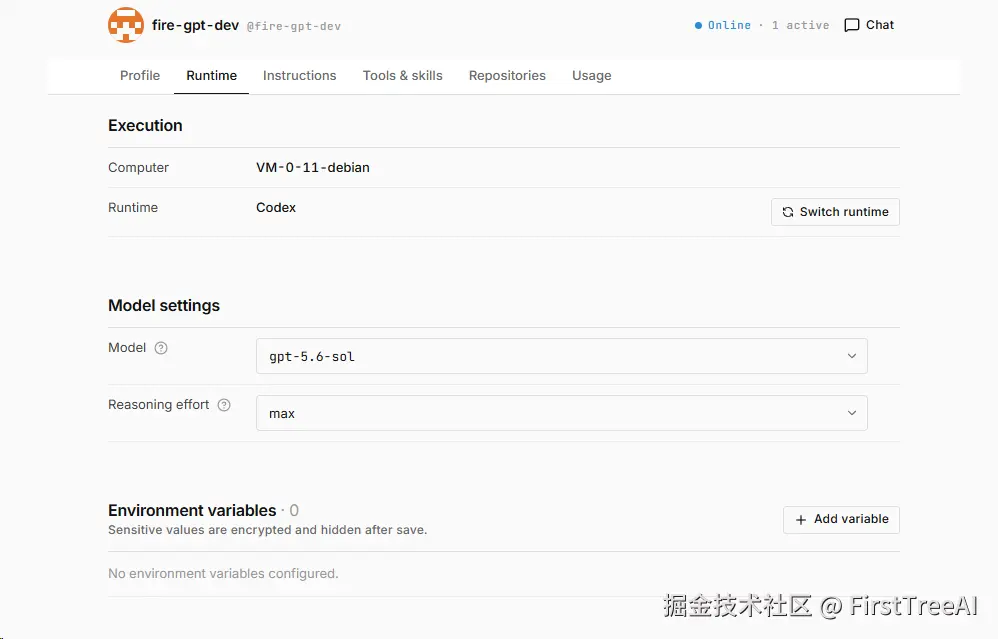
Task: Click the environment variables count 0
Action: (294, 510)
